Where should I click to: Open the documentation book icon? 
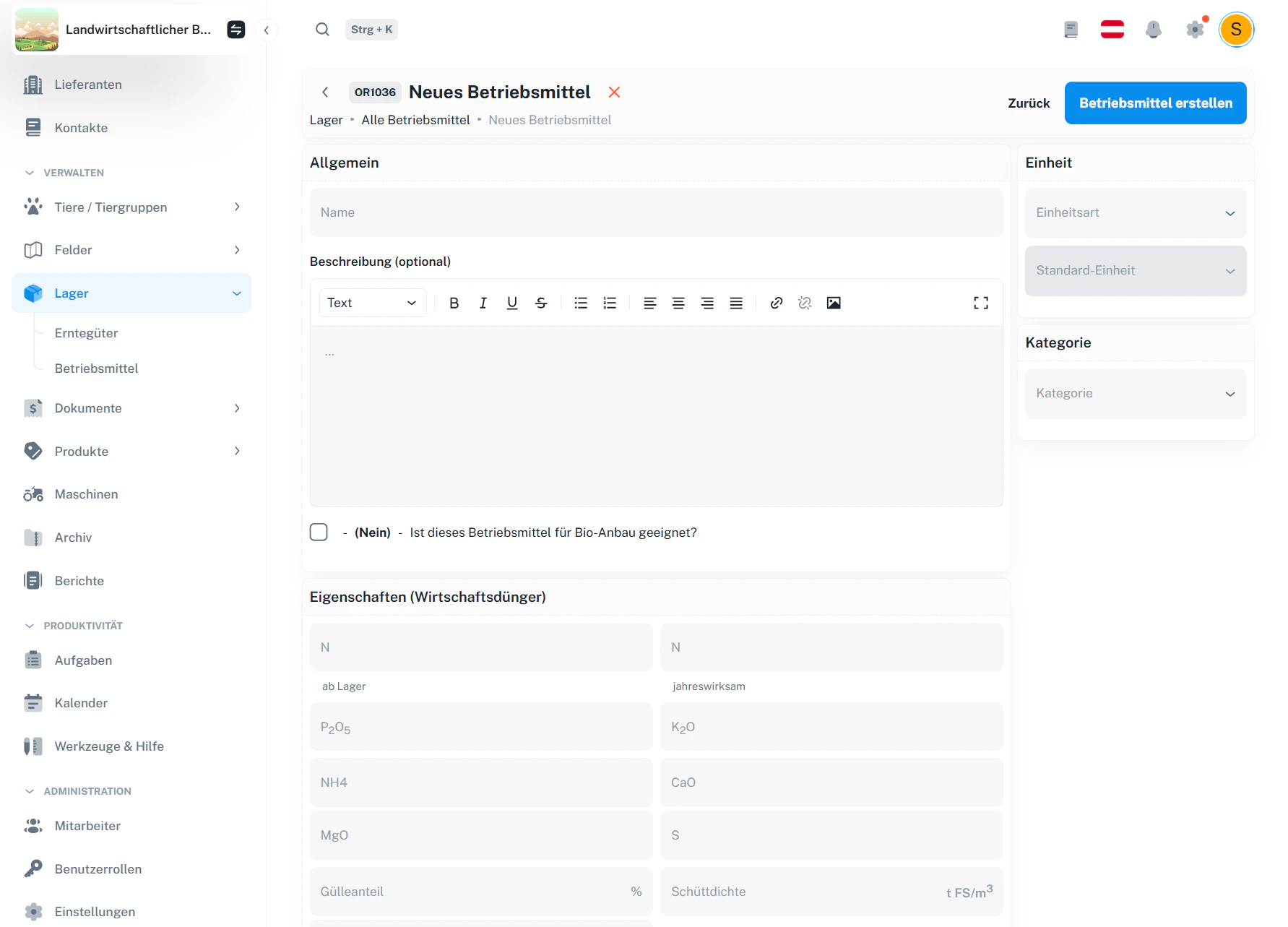1071,30
